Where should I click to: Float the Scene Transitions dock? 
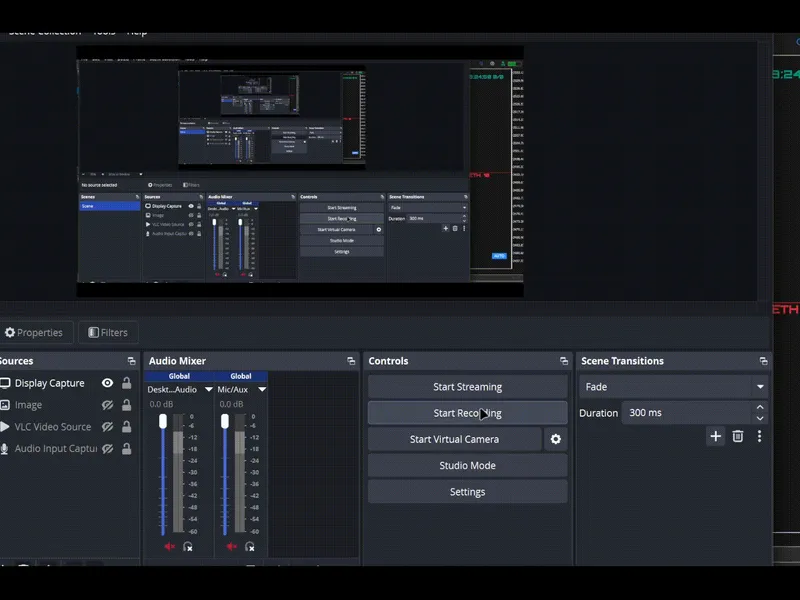coord(763,361)
